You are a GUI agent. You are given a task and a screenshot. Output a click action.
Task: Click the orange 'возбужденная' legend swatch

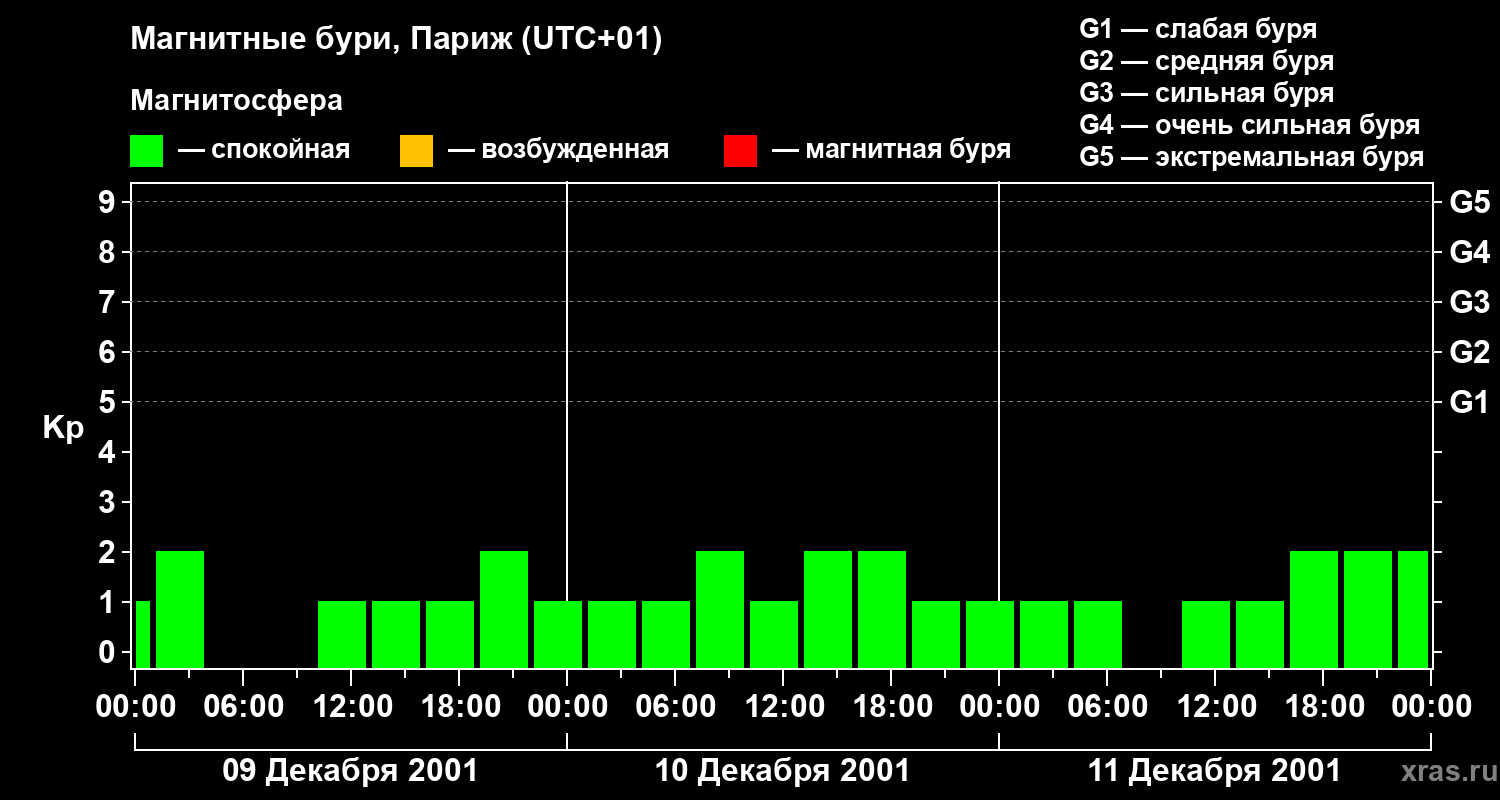point(416,151)
